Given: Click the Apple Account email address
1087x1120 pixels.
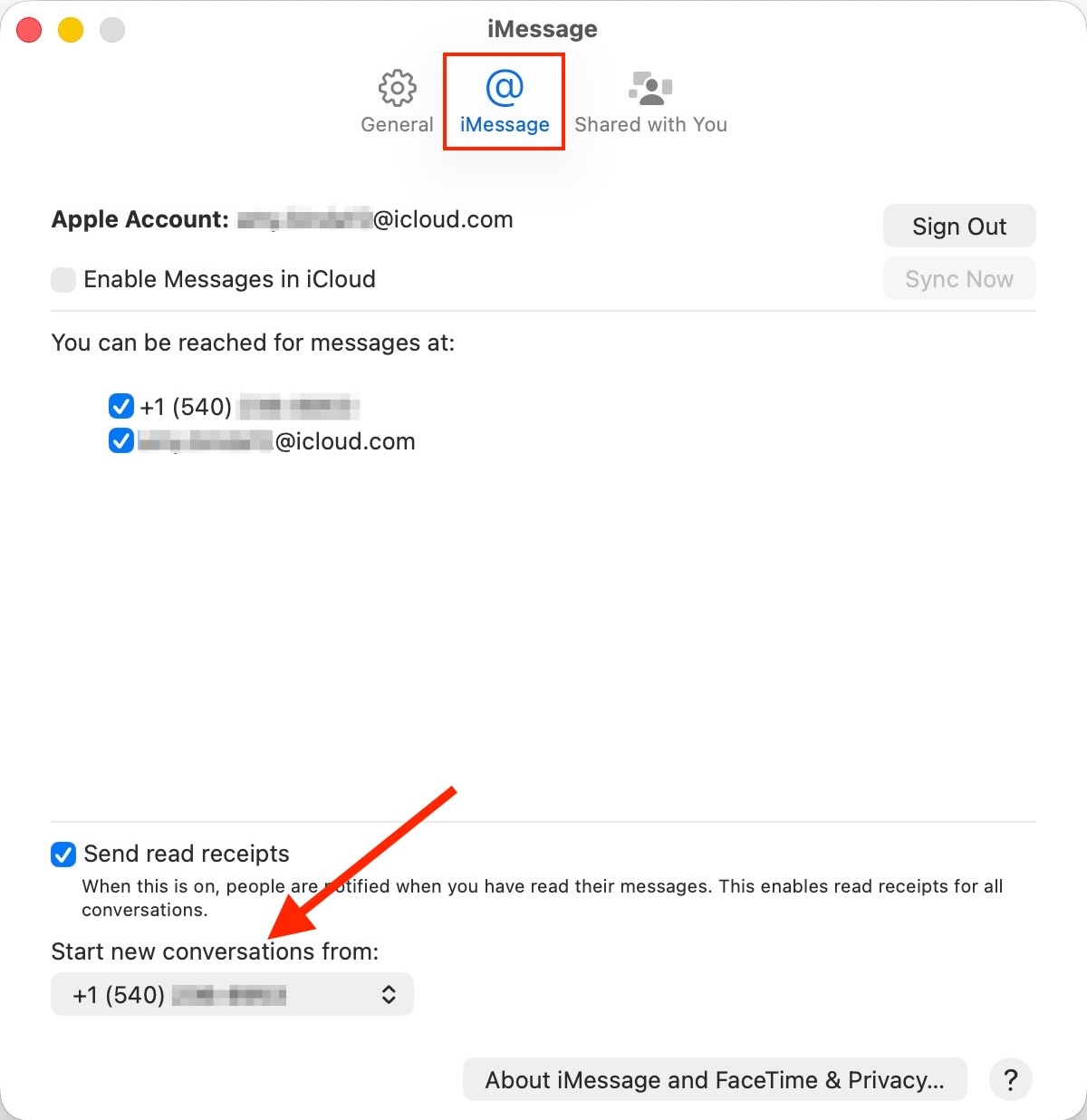Looking at the screenshot, I should (x=375, y=219).
